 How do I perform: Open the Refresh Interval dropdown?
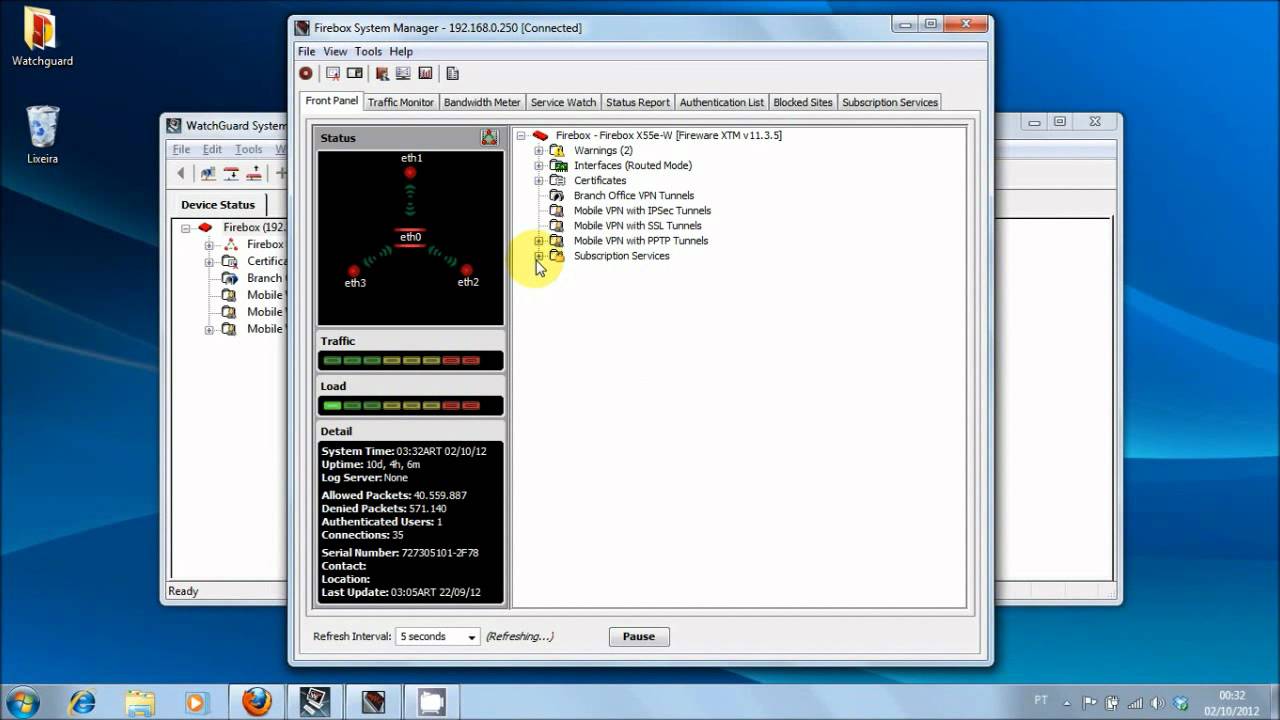point(471,637)
